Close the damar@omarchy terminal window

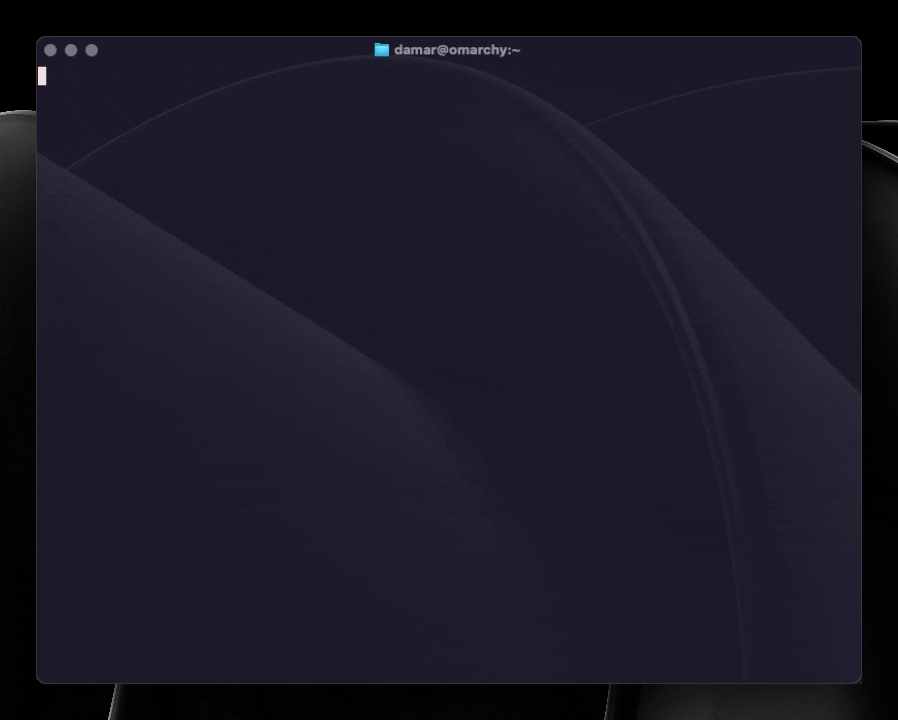click(50, 50)
